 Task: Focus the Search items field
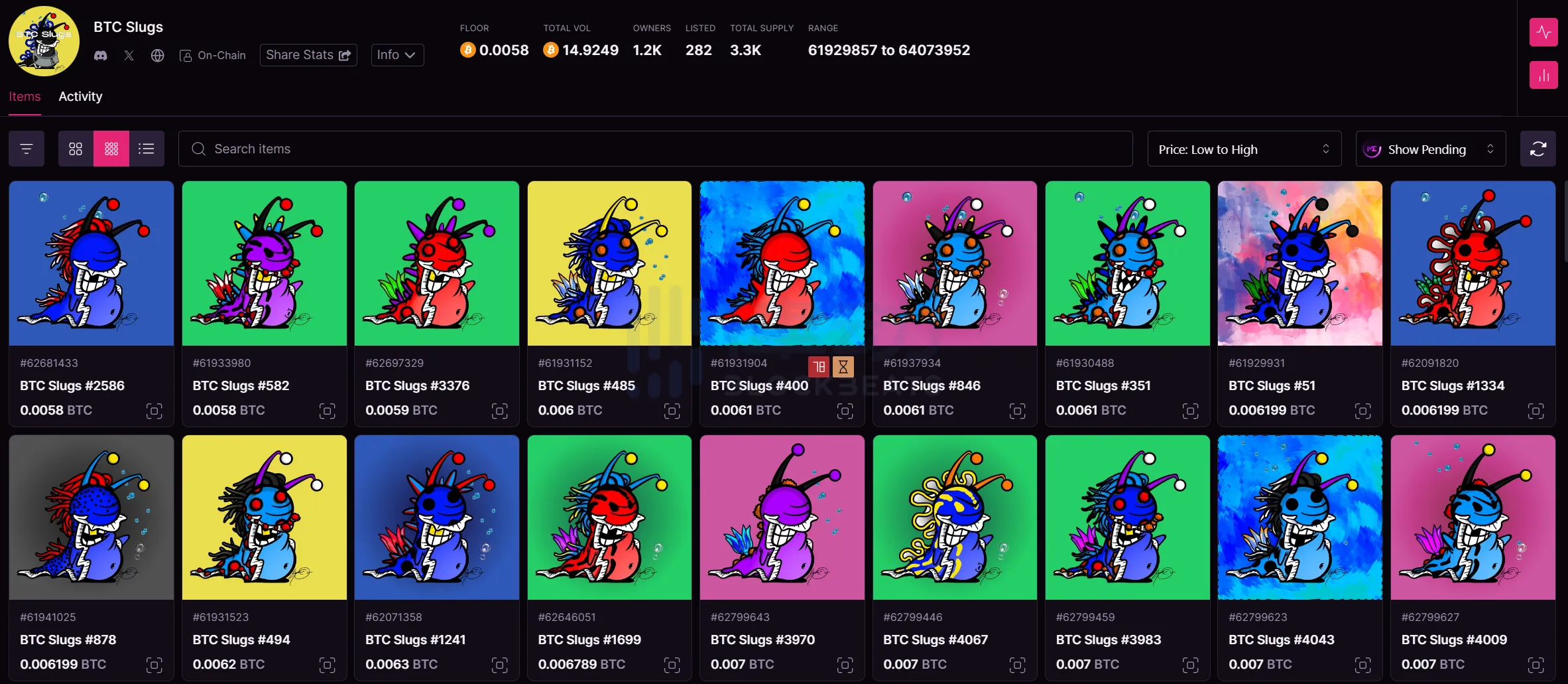tap(656, 149)
